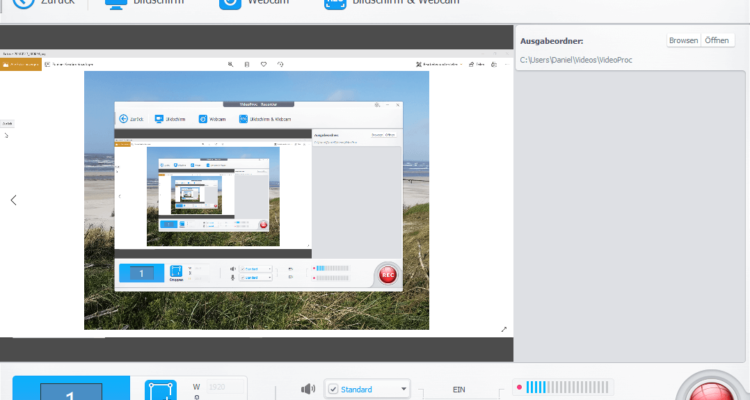Click the fullscreen expand arrow in photo viewer

point(504,329)
